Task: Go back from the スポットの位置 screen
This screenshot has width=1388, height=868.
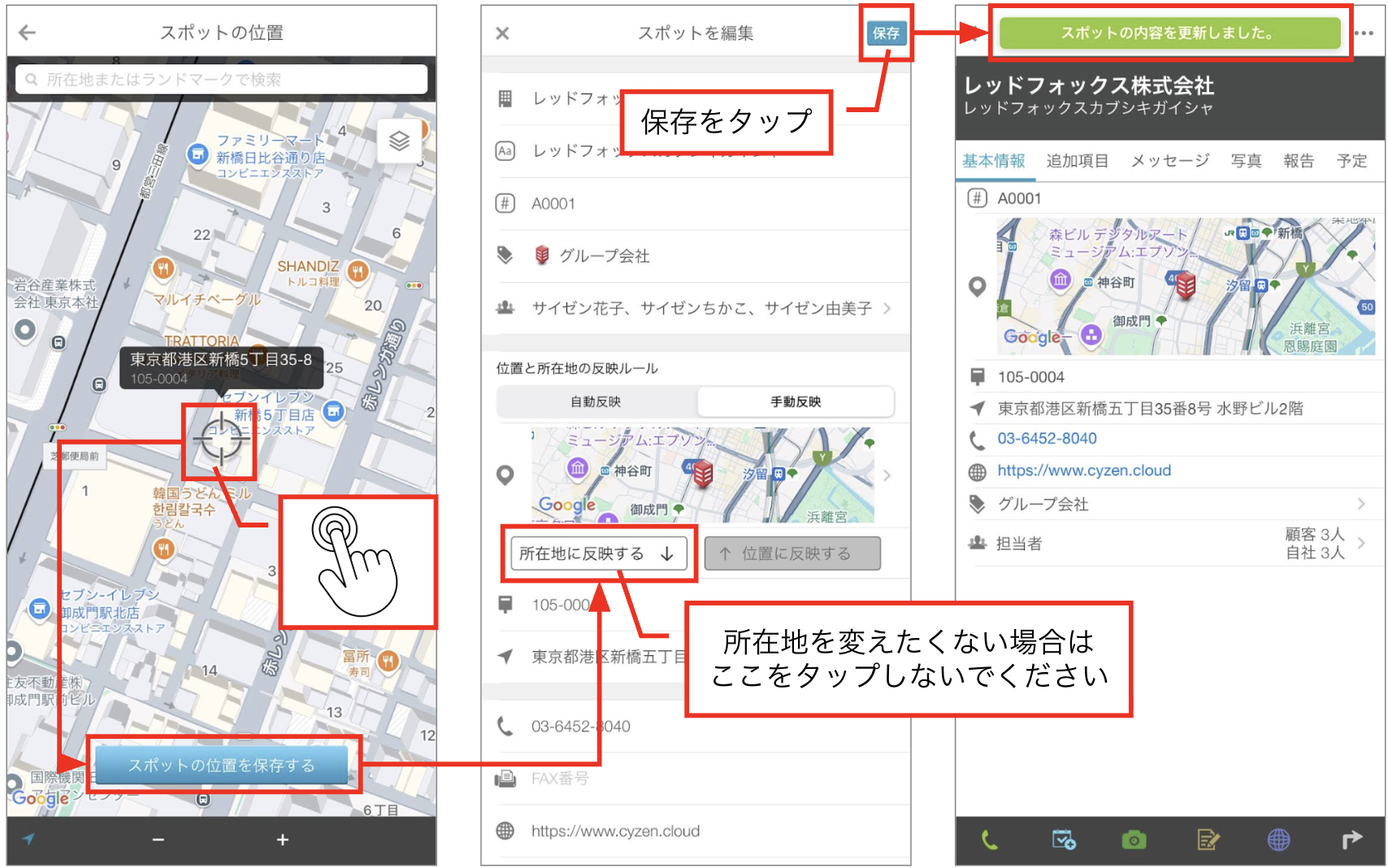Action: 28,33
